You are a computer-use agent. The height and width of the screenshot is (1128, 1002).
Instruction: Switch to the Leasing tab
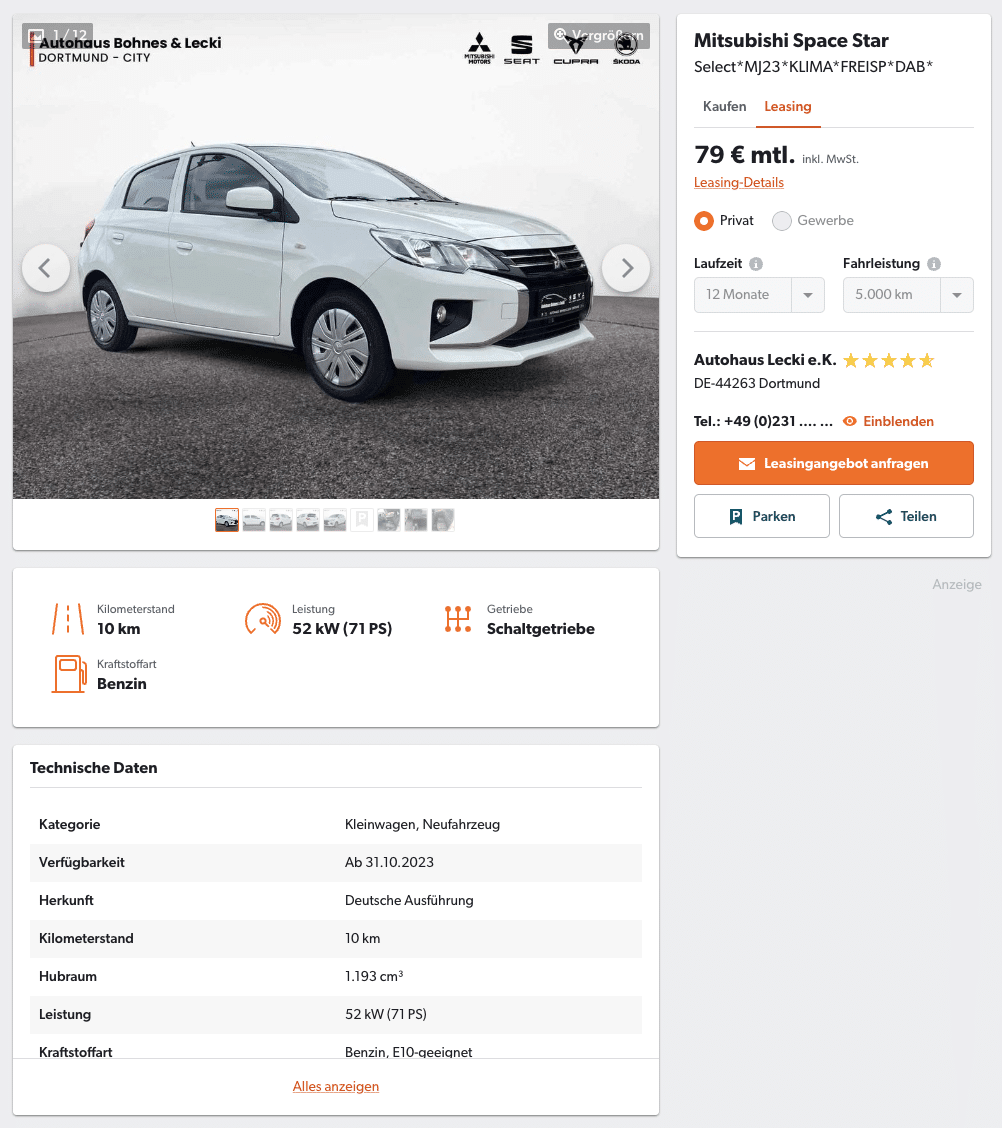(x=788, y=106)
